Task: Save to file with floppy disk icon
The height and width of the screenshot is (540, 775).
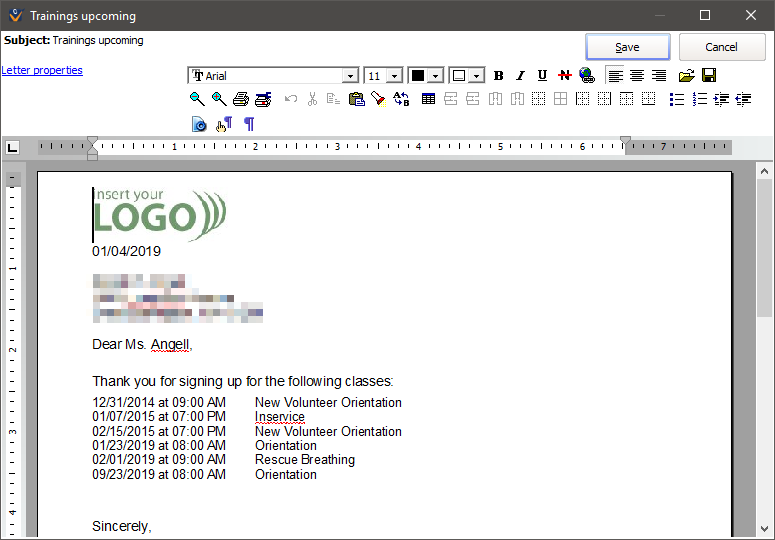Action: [709, 76]
